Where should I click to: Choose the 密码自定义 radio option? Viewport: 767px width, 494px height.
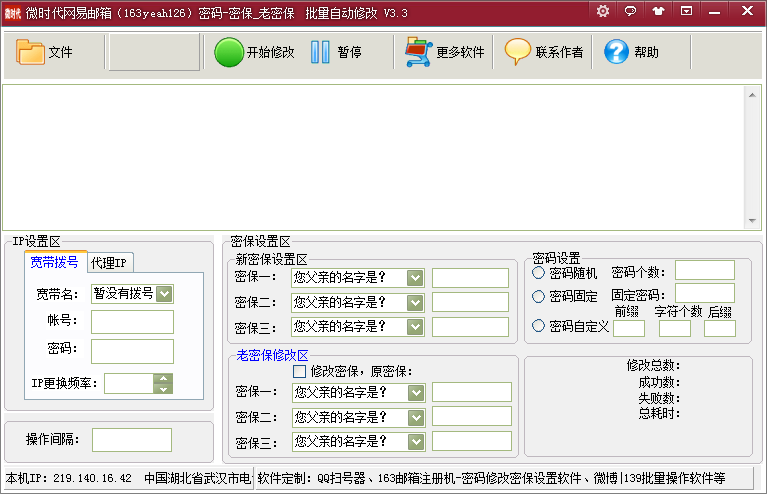click(x=539, y=325)
